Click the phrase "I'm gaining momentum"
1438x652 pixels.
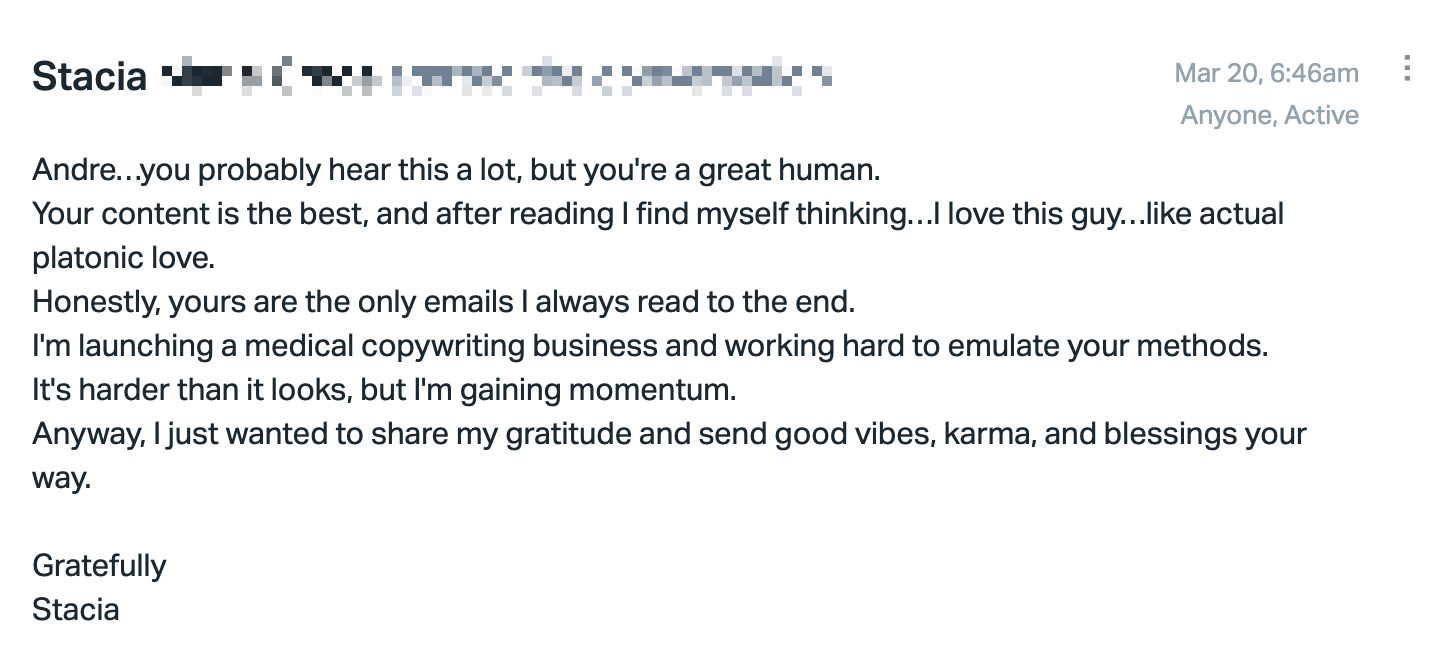point(573,390)
